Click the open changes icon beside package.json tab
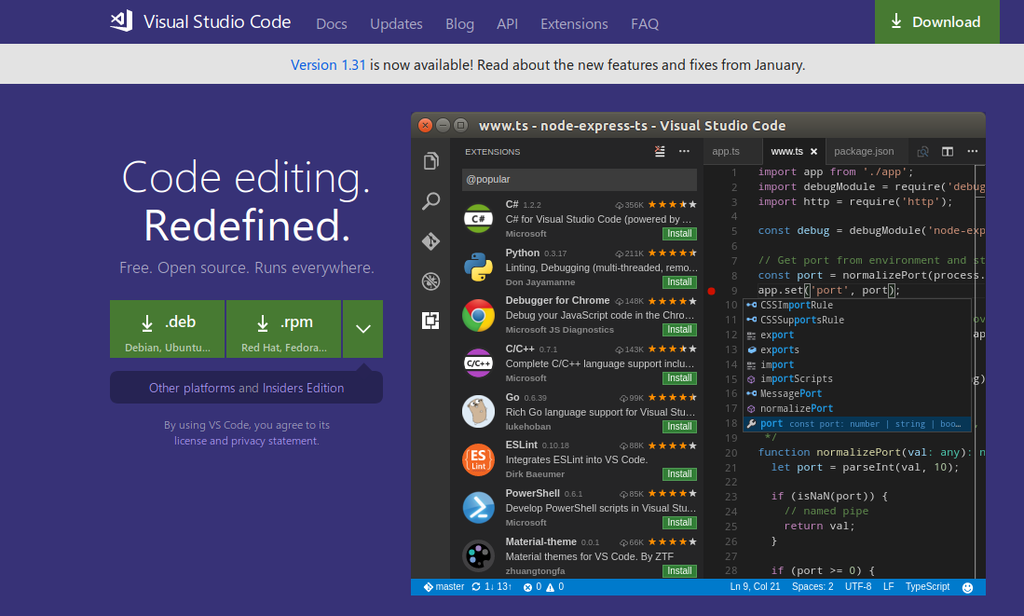 tap(923, 152)
